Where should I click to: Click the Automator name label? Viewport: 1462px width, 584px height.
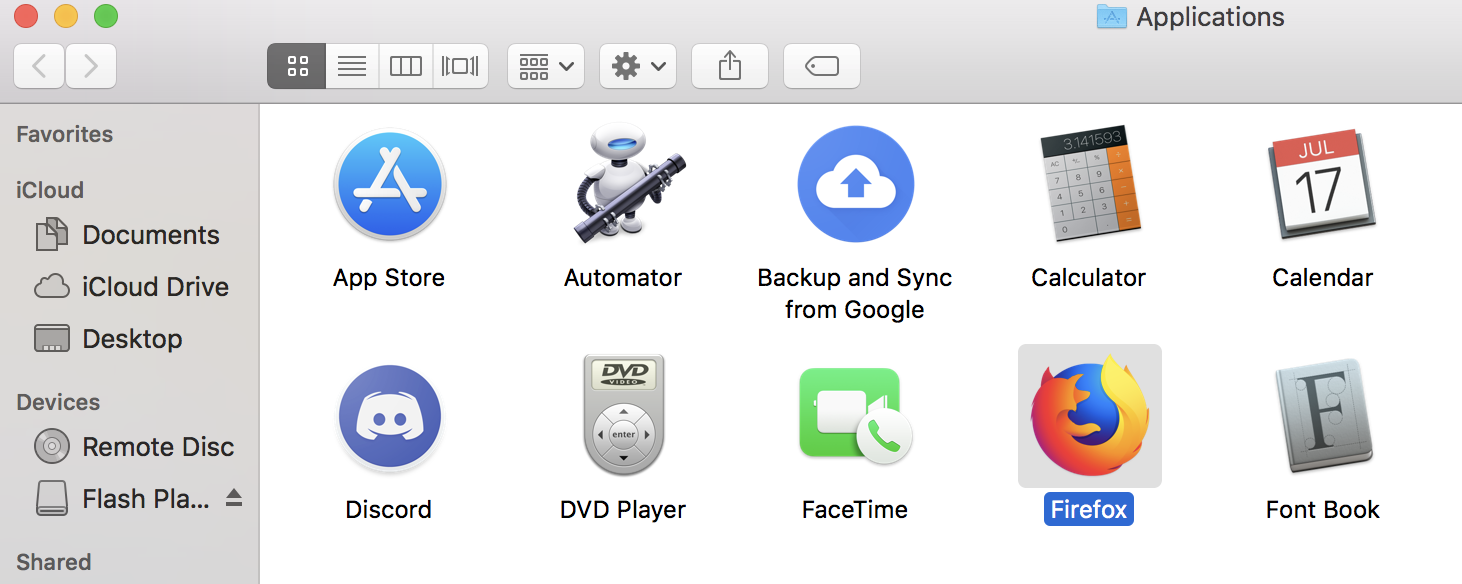623,278
